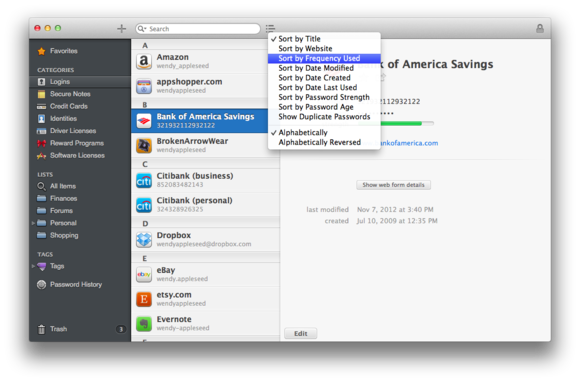Viewport: 580px width, 382px height.
Task: Click the add new item plus icon
Action: [x=121, y=28]
